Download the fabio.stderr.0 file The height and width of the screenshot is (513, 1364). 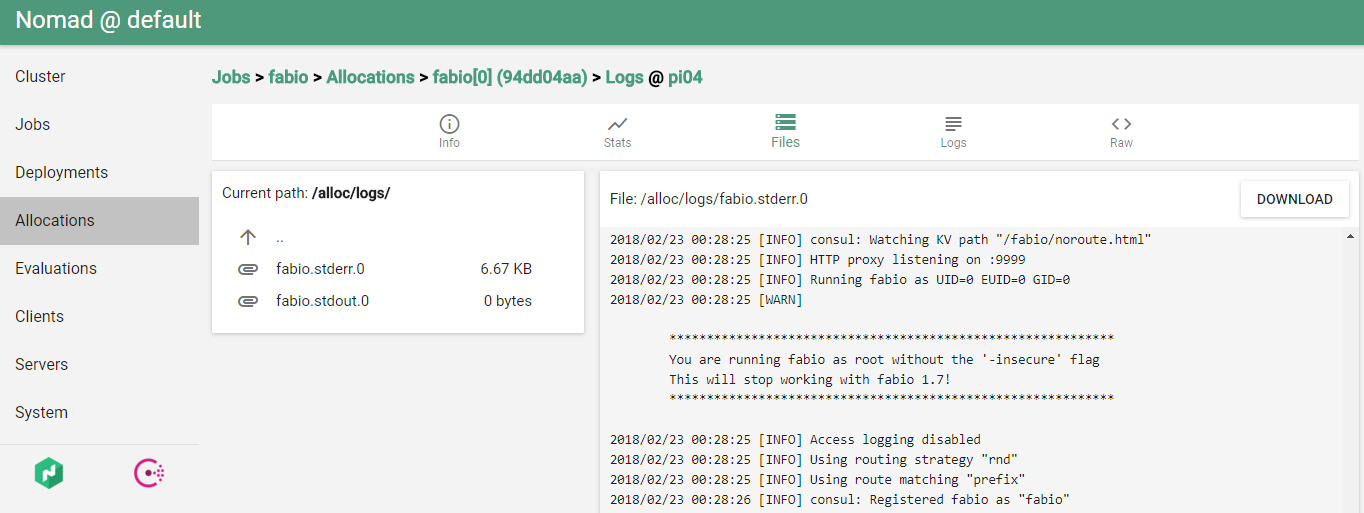coord(1294,199)
